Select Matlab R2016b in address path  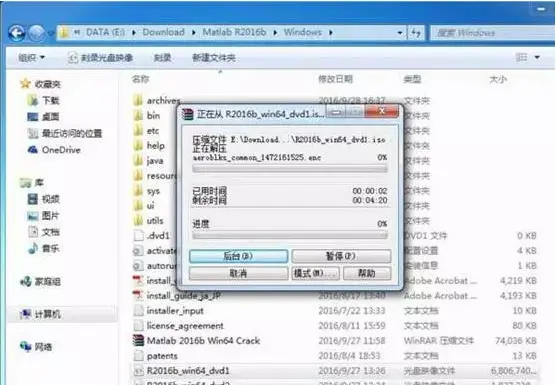[234, 32]
